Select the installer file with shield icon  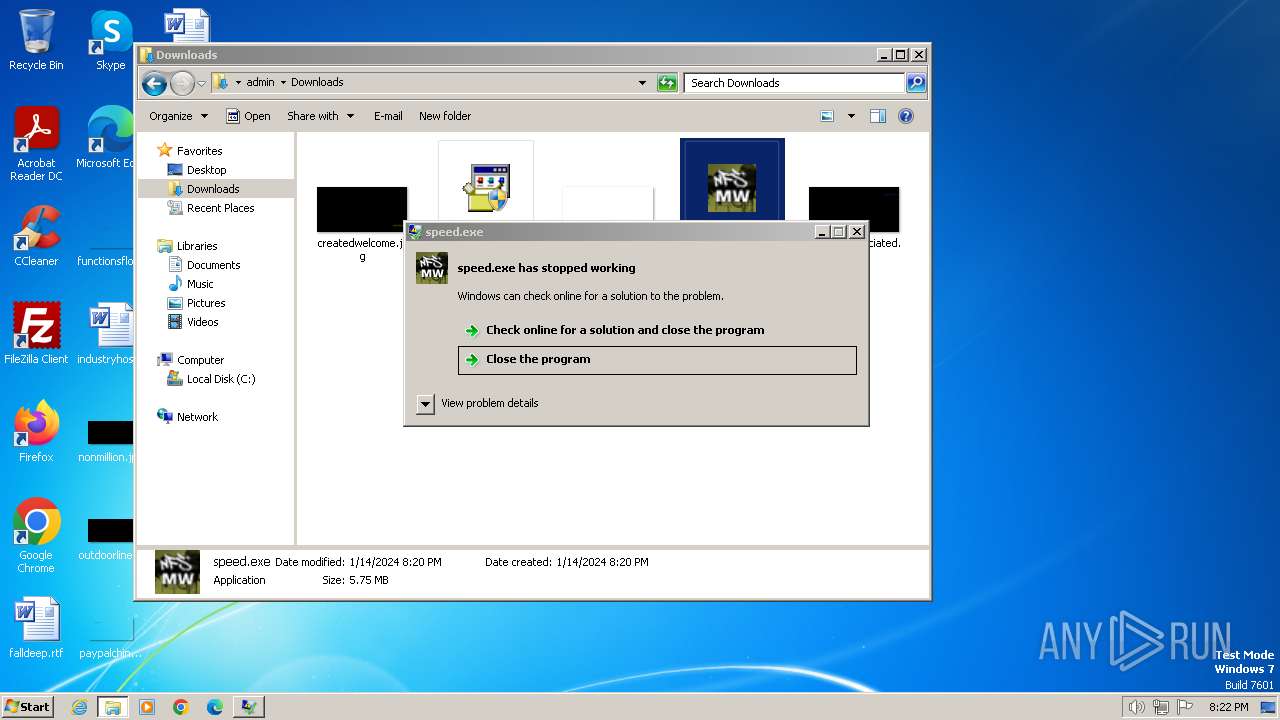click(486, 187)
